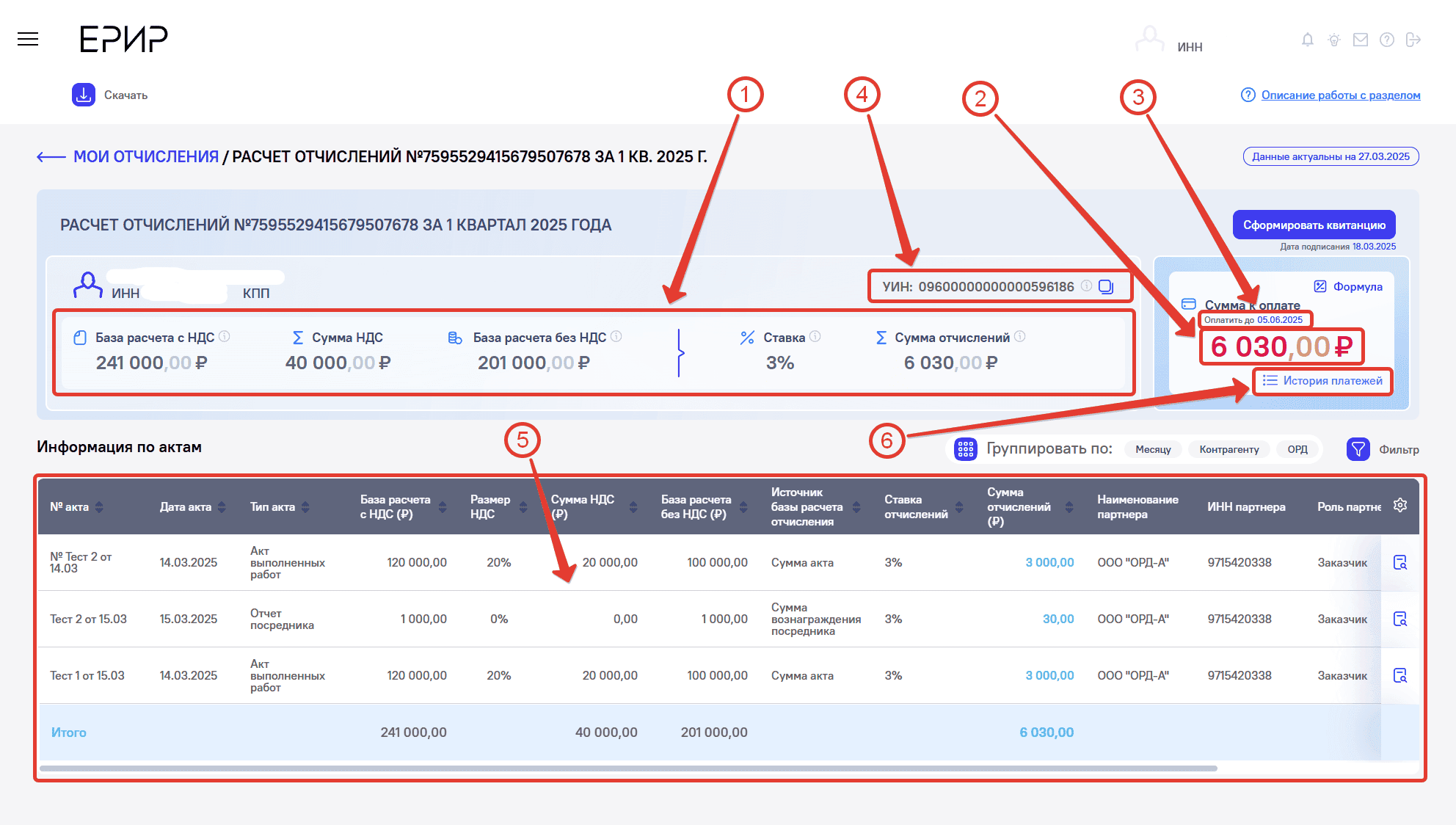Image resolution: width=1456 pixels, height=825 pixels.
Task: Click the logout icon in header
Action: [x=1413, y=40]
